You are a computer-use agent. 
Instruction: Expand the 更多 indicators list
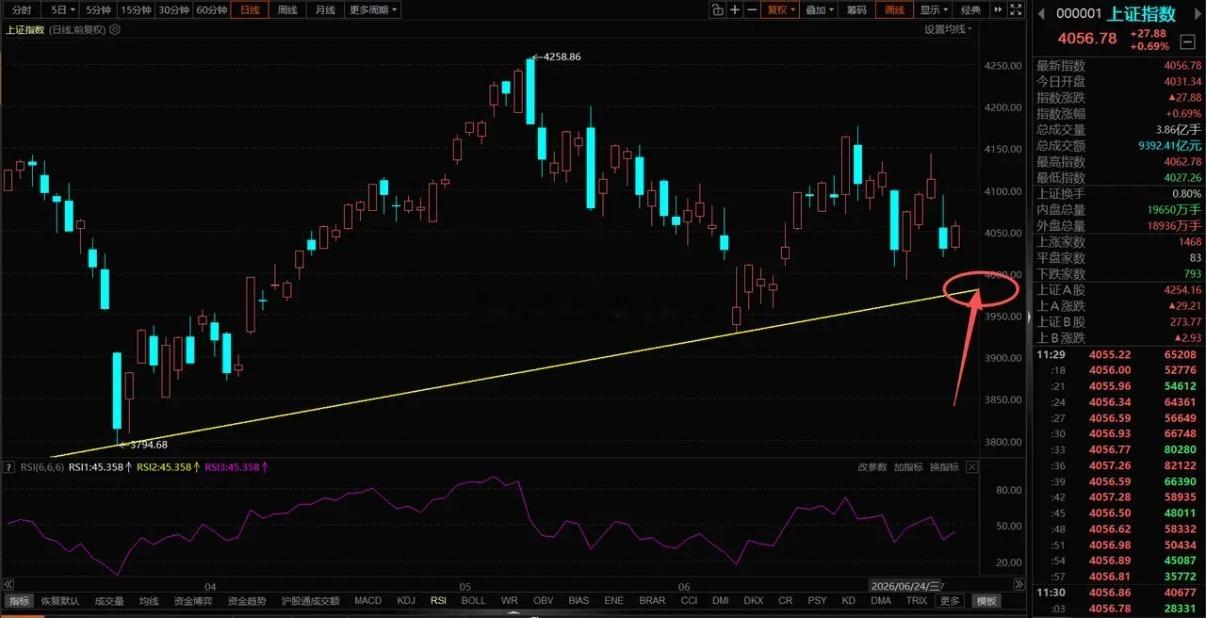(x=949, y=601)
